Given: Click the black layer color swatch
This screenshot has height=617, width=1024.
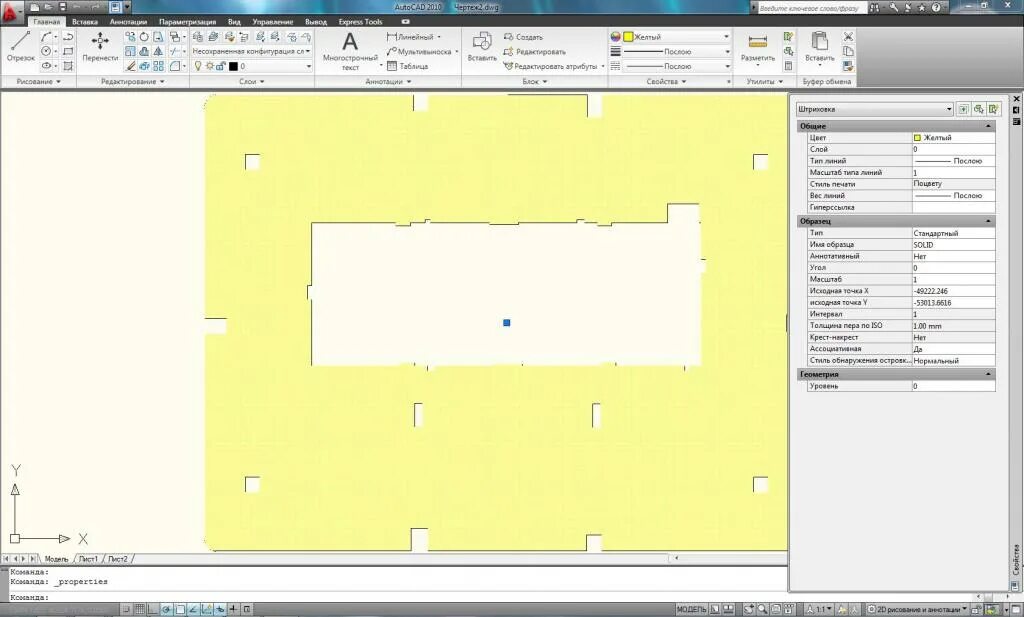Looking at the screenshot, I should [x=232, y=66].
